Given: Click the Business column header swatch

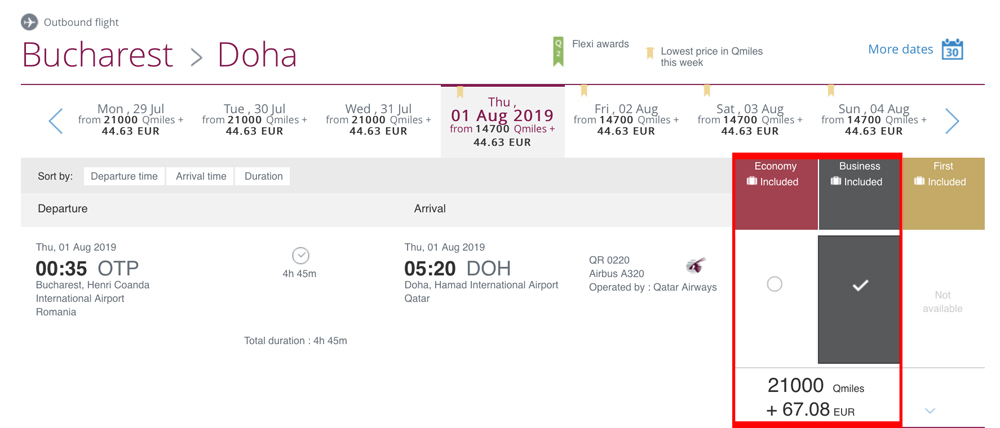Looking at the screenshot, I should [x=859, y=194].
